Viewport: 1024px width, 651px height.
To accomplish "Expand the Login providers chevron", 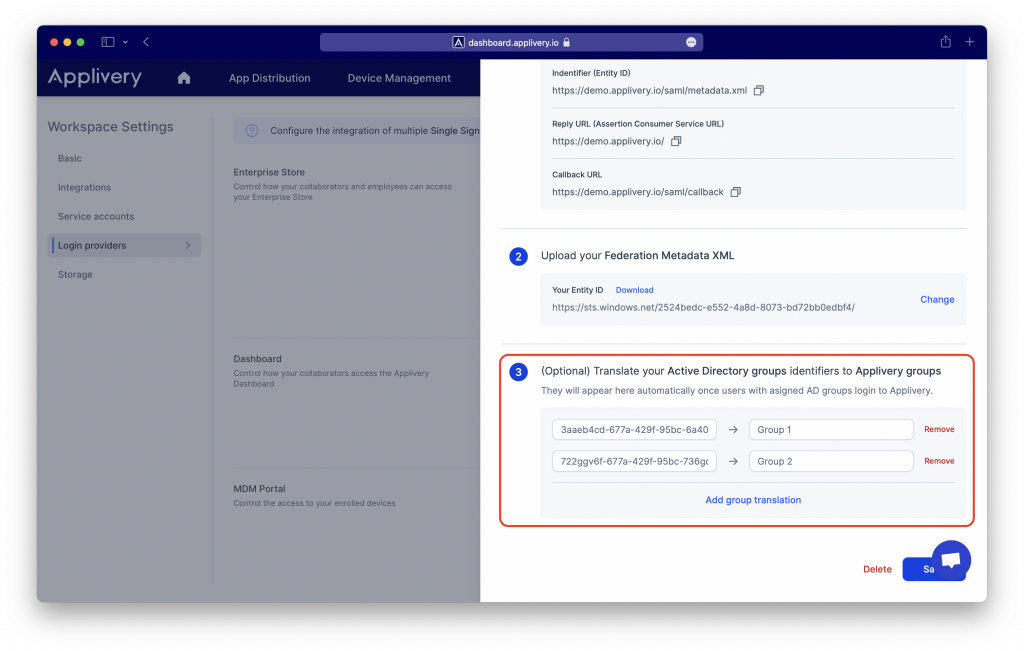I will [x=188, y=246].
